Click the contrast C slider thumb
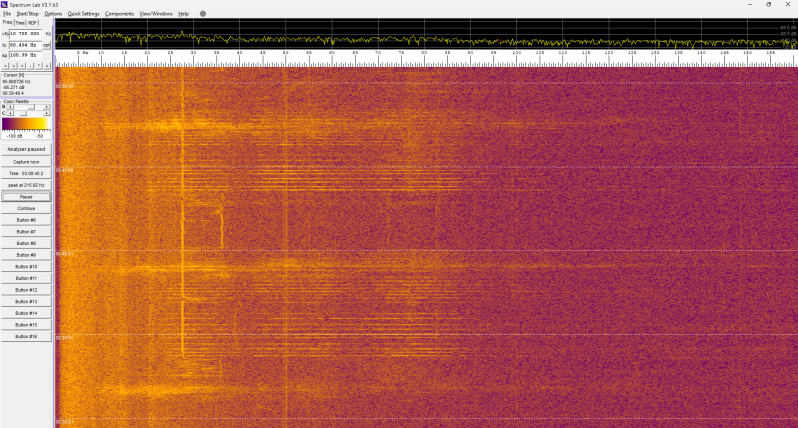798x428 pixels. (23, 113)
